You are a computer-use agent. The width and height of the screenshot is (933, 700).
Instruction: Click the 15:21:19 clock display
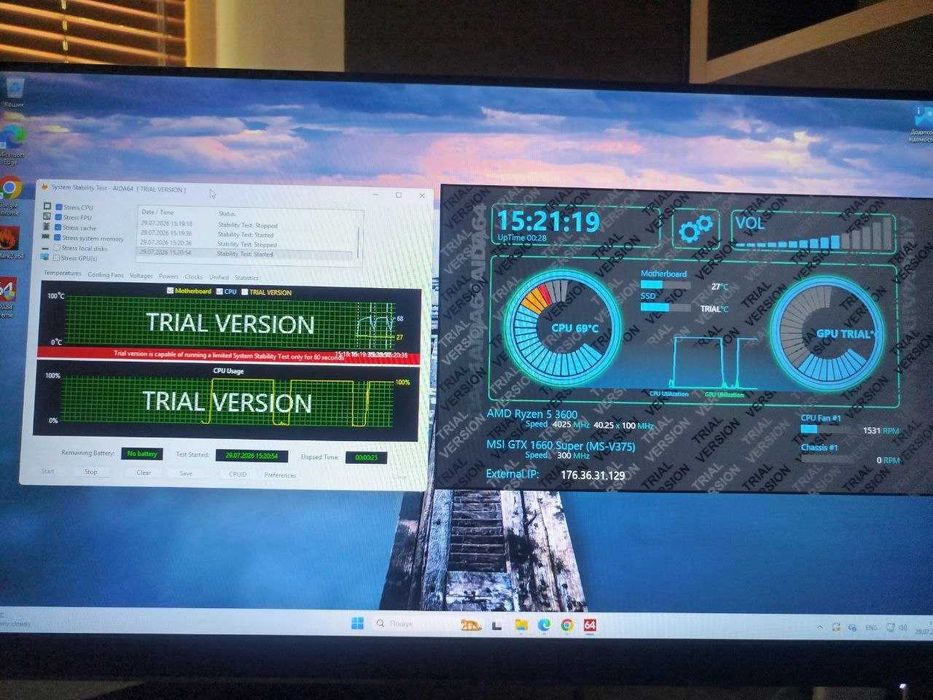coord(548,221)
